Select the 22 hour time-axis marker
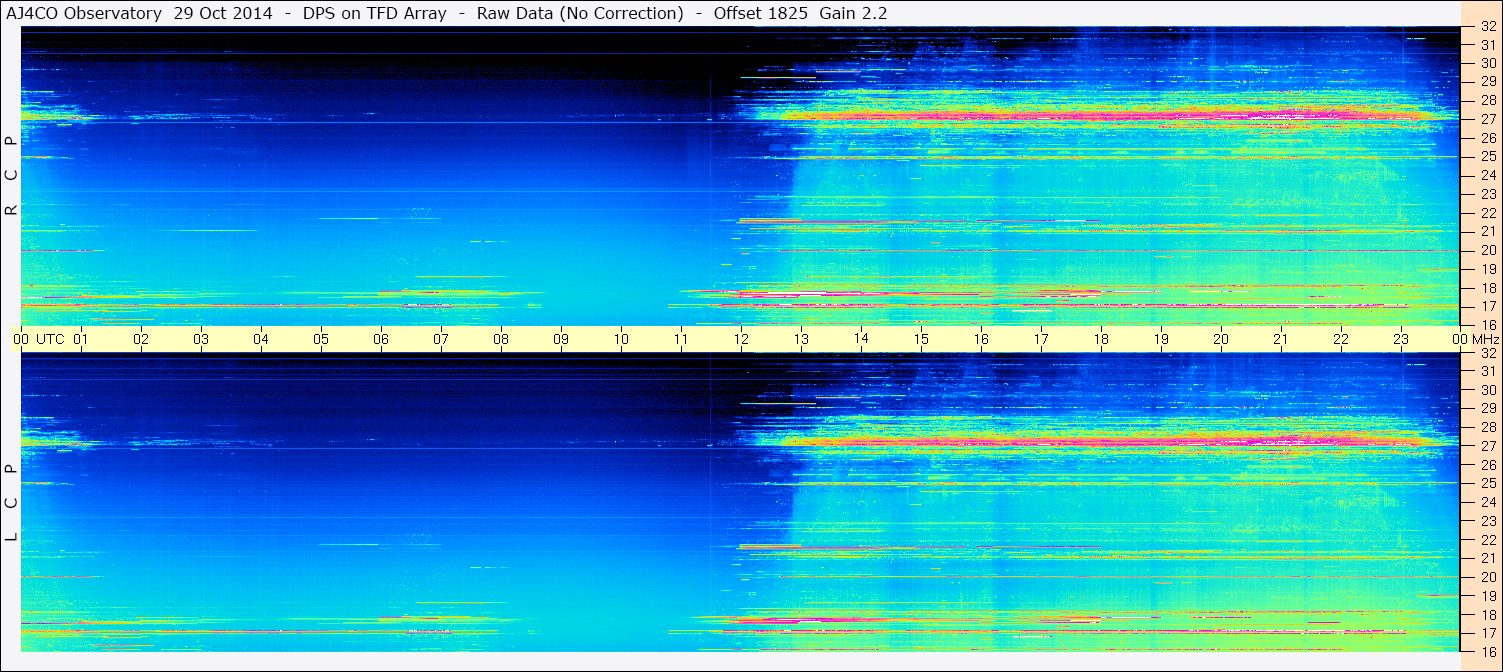This screenshot has width=1503, height=672. (1341, 339)
